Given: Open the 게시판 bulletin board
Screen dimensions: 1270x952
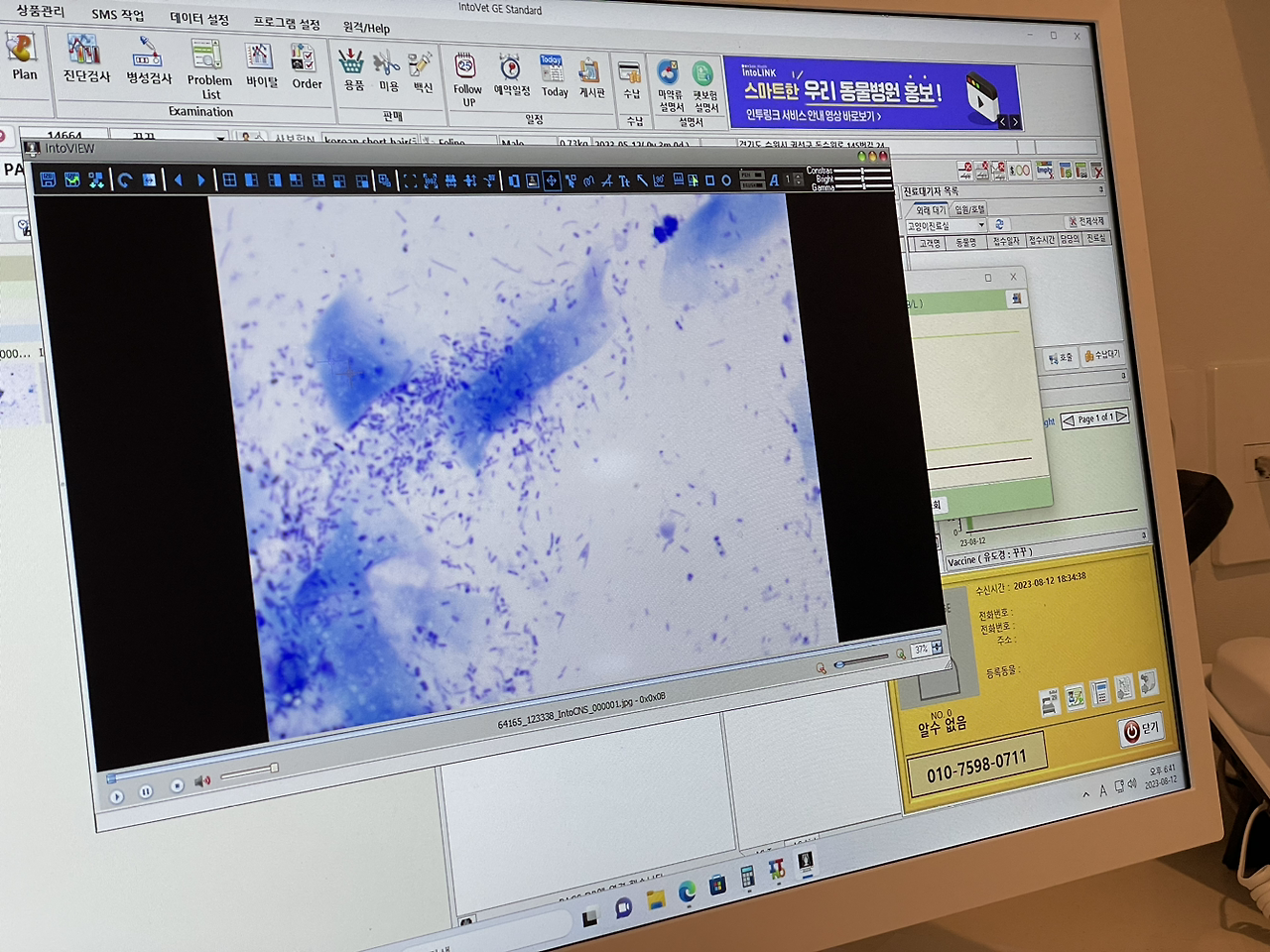Looking at the screenshot, I should pyautogui.click(x=591, y=77).
